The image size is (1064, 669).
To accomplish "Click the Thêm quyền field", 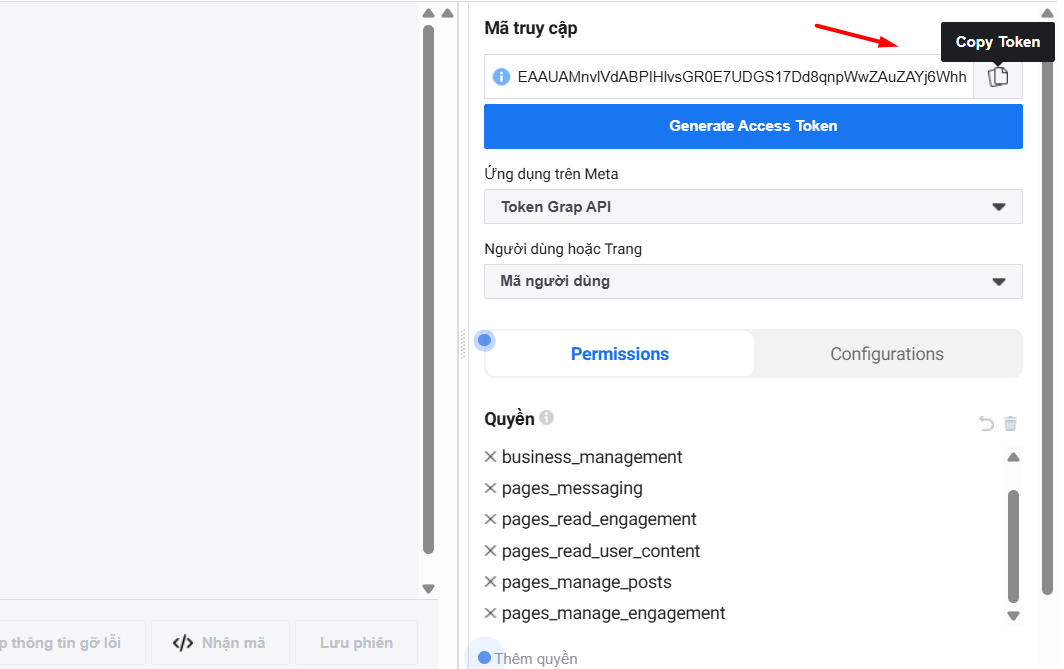I will (536, 658).
